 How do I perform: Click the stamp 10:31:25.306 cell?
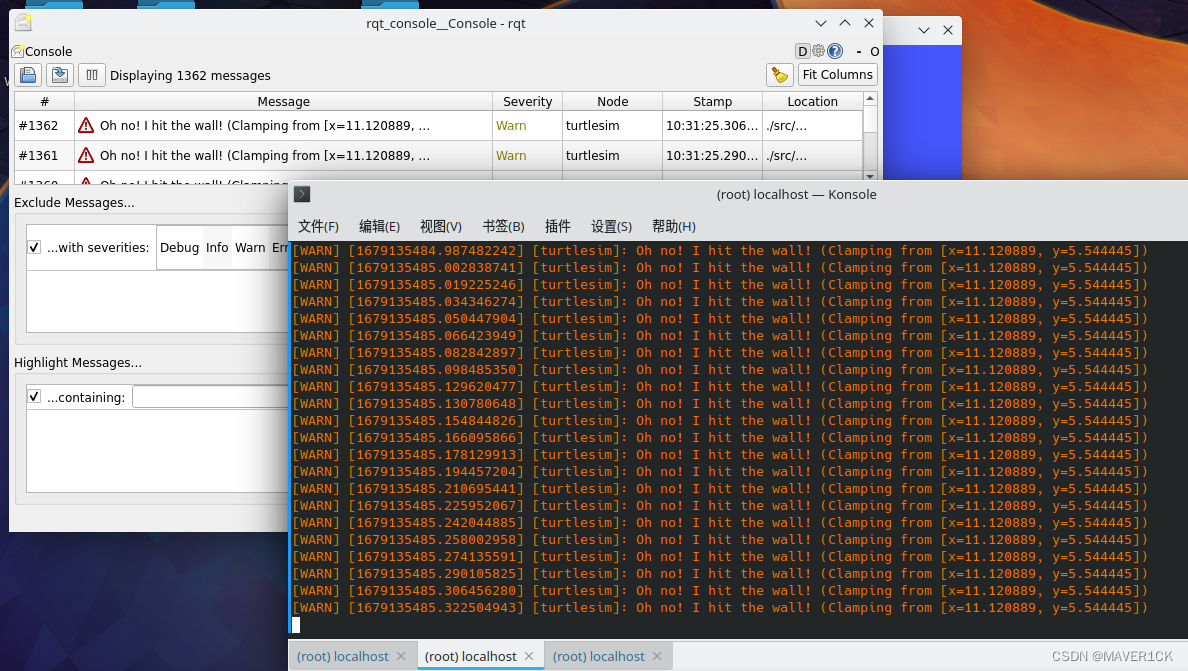coord(712,126)
